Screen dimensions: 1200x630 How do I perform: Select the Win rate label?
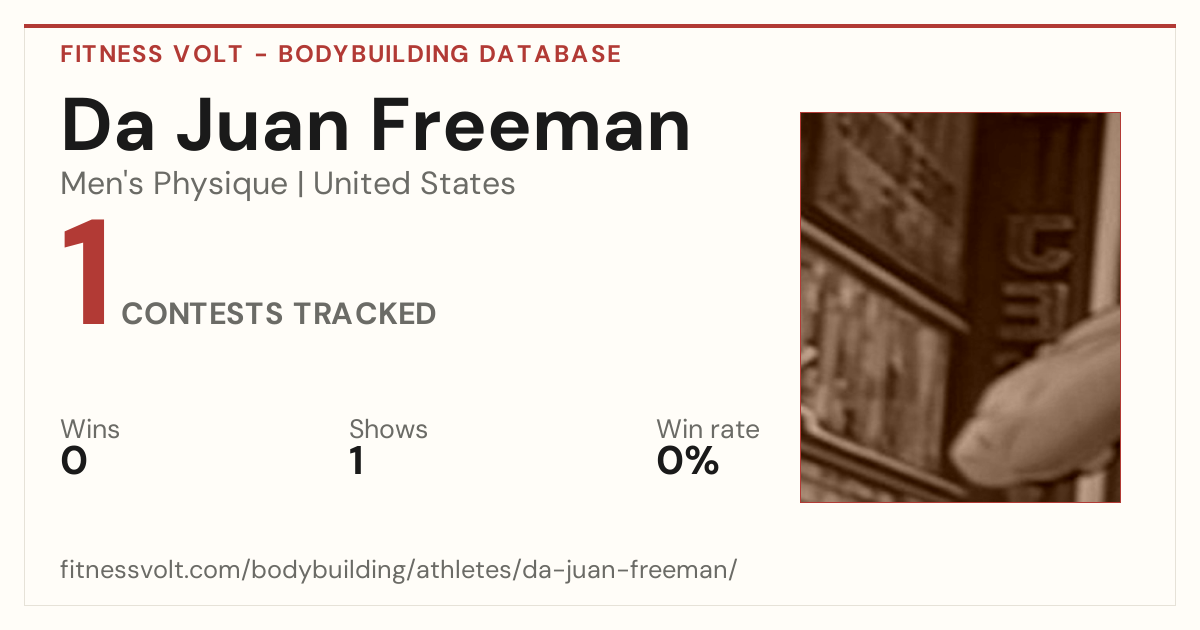tap(708, 430)
